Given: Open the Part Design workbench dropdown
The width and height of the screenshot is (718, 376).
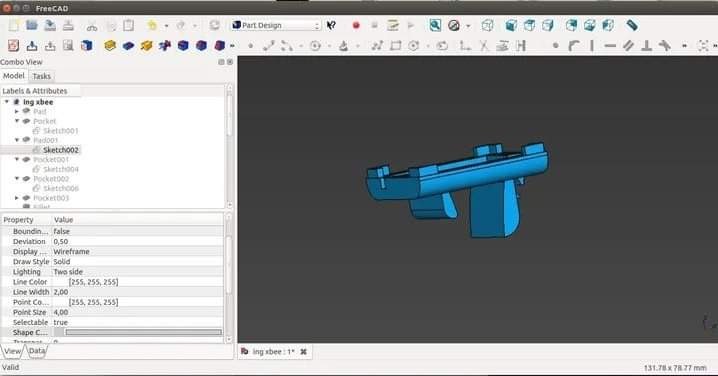Looking at the screenshot, I should (x=276, y=25).
